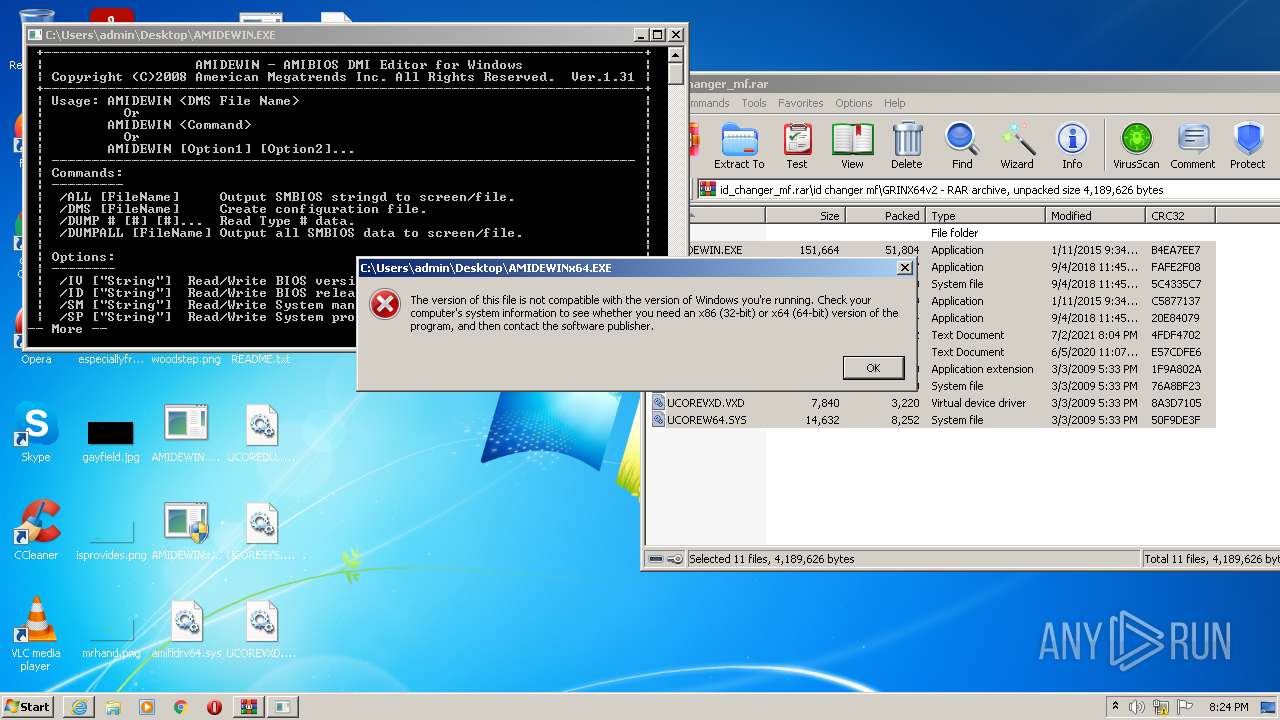Switch to WinRAR via its taskbar button
Image resolution: width=1280 pixels, height=720 pixels.
(x=248, y=707)
